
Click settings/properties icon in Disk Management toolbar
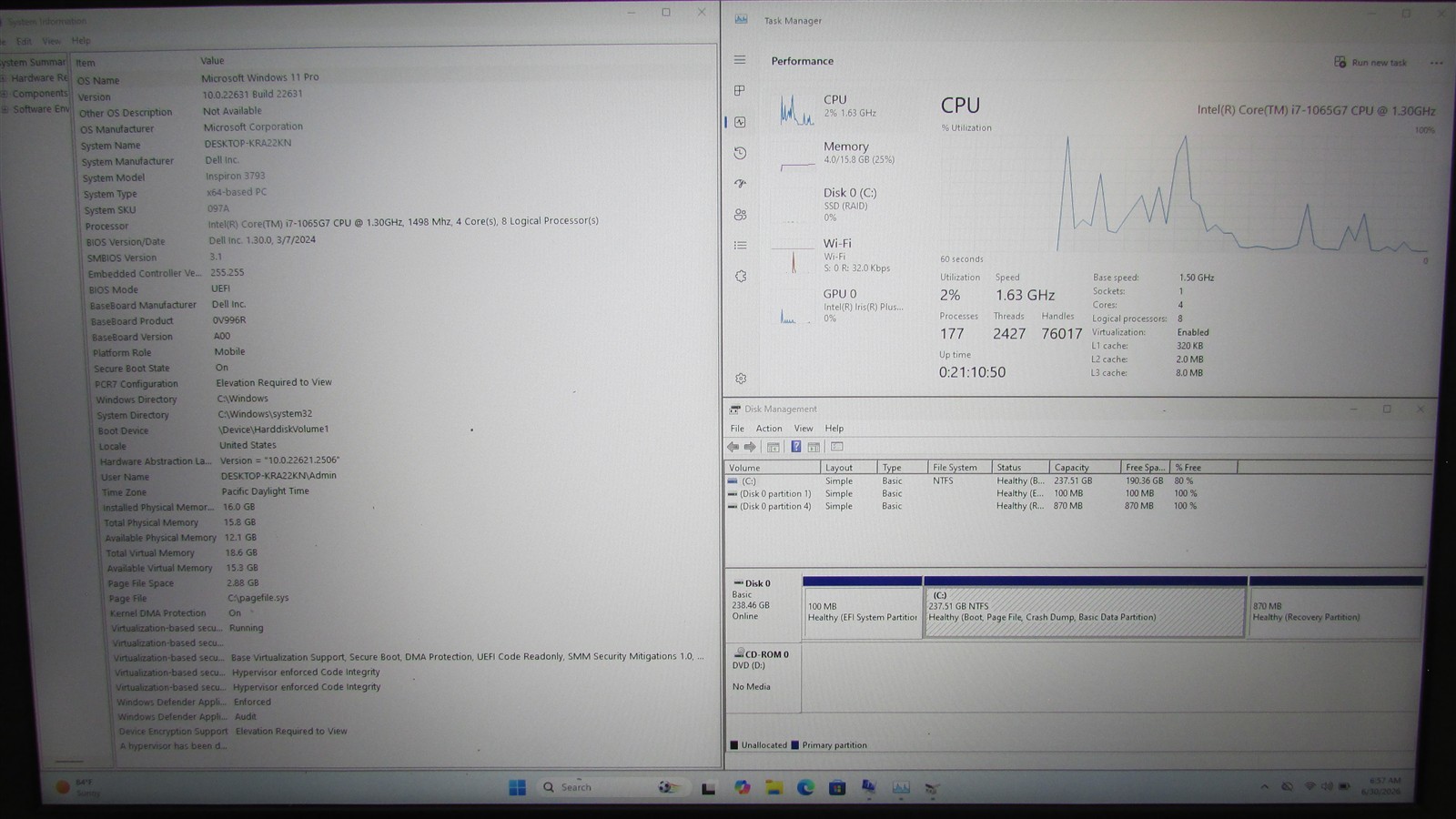pyautogui.click(x=837, y=447)
